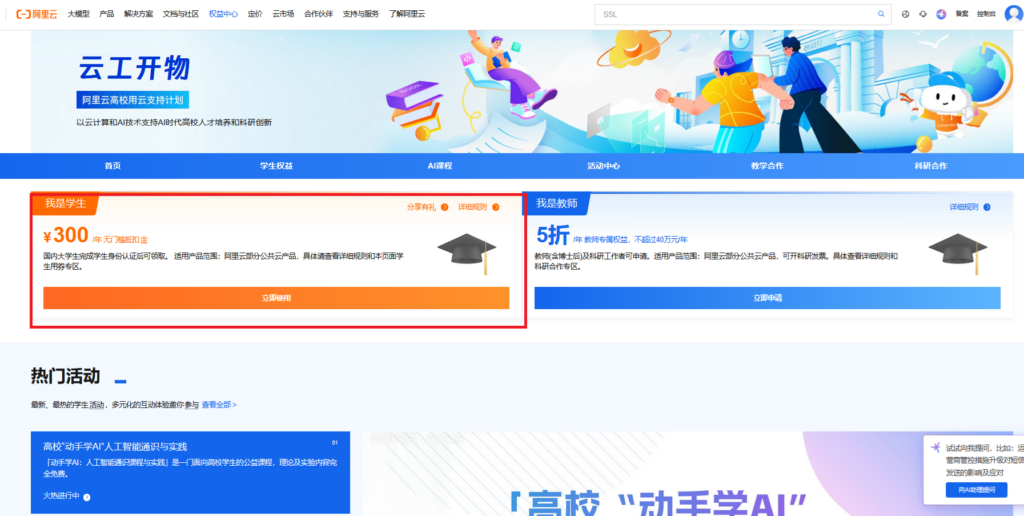The image size is (1024, 516).
Task: Open the 大模型 menu
Action: 78,14
